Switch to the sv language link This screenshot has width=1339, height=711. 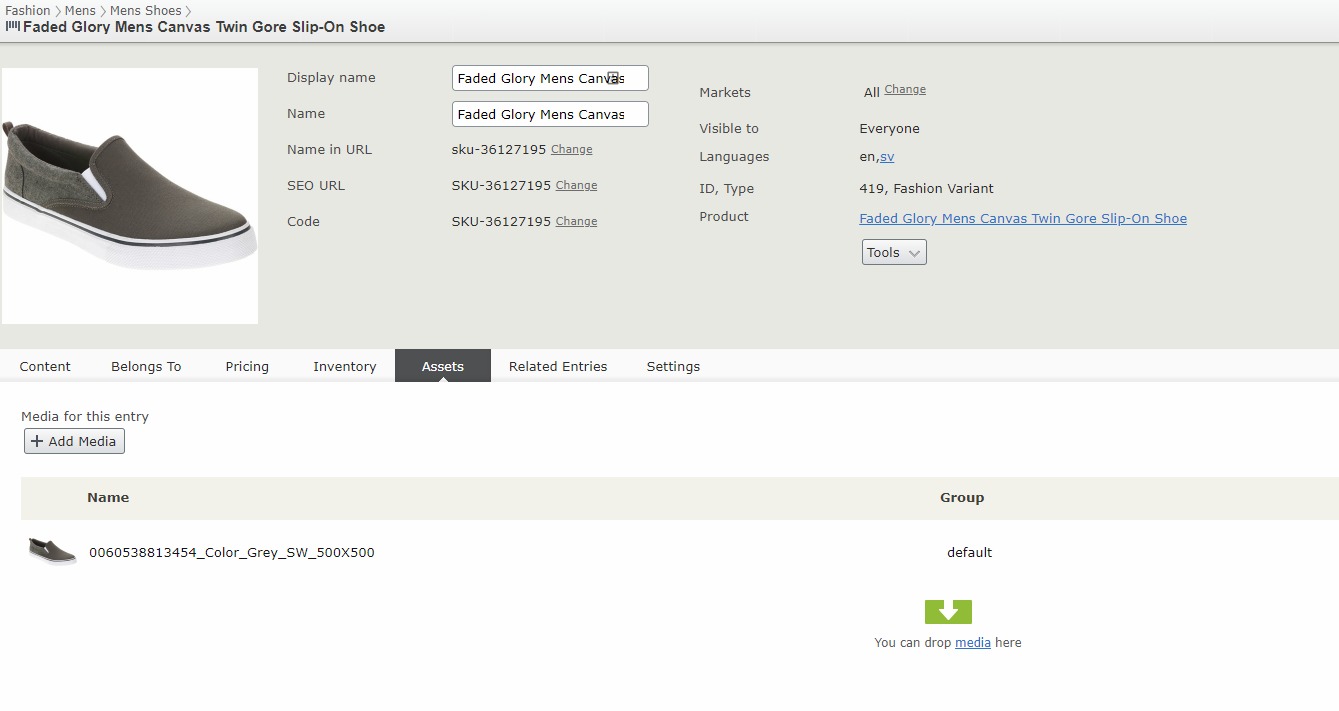coord(887,157)
